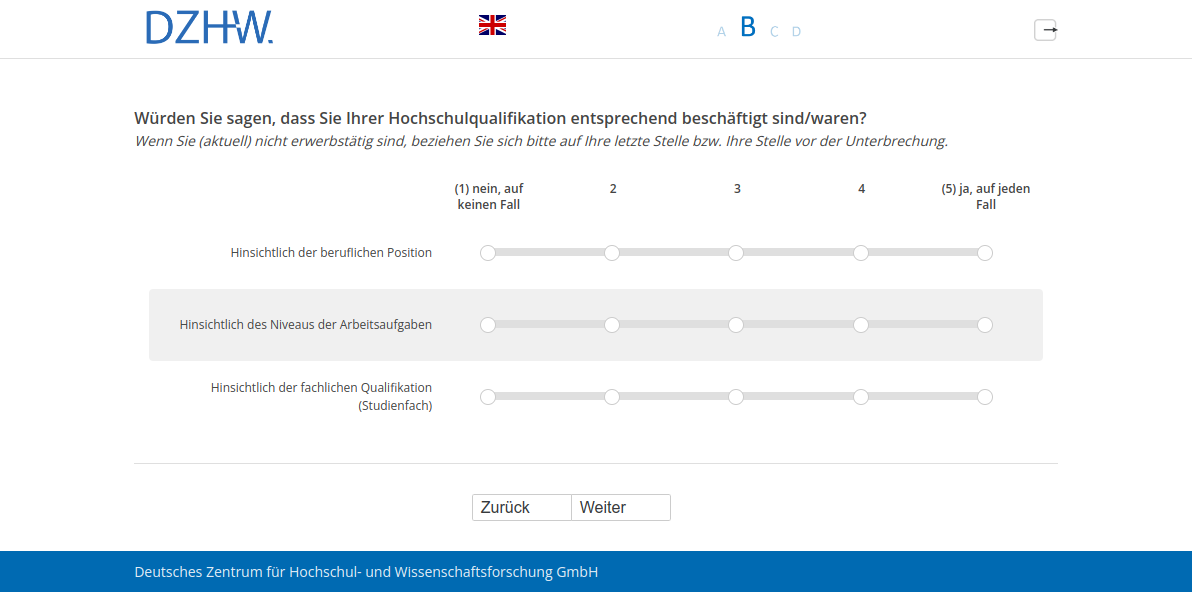Choose rating 3 for berufliche Position
Screen dimensions: 1192x601
tap(736, 253)
